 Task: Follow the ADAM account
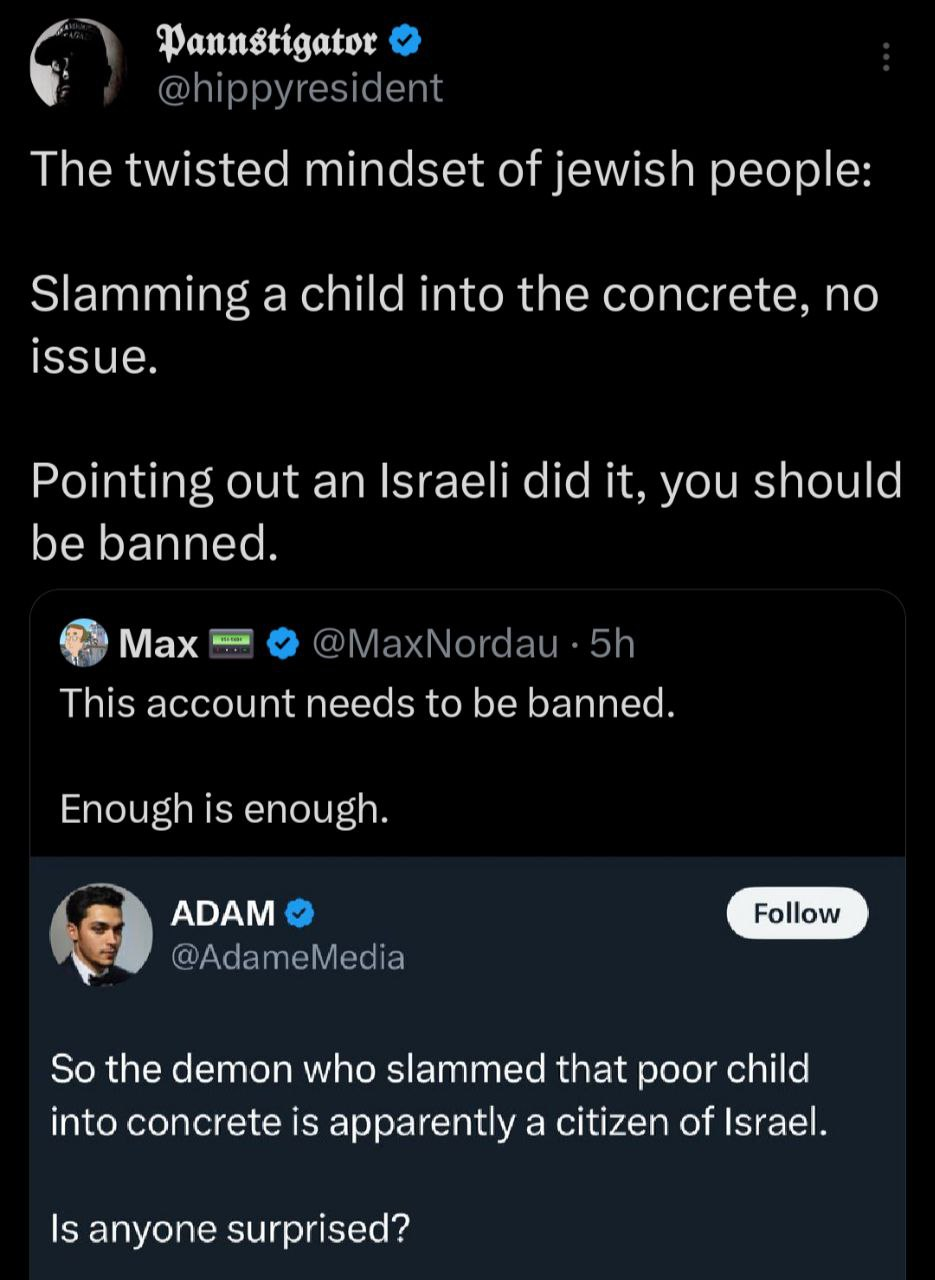coord(796,913)
